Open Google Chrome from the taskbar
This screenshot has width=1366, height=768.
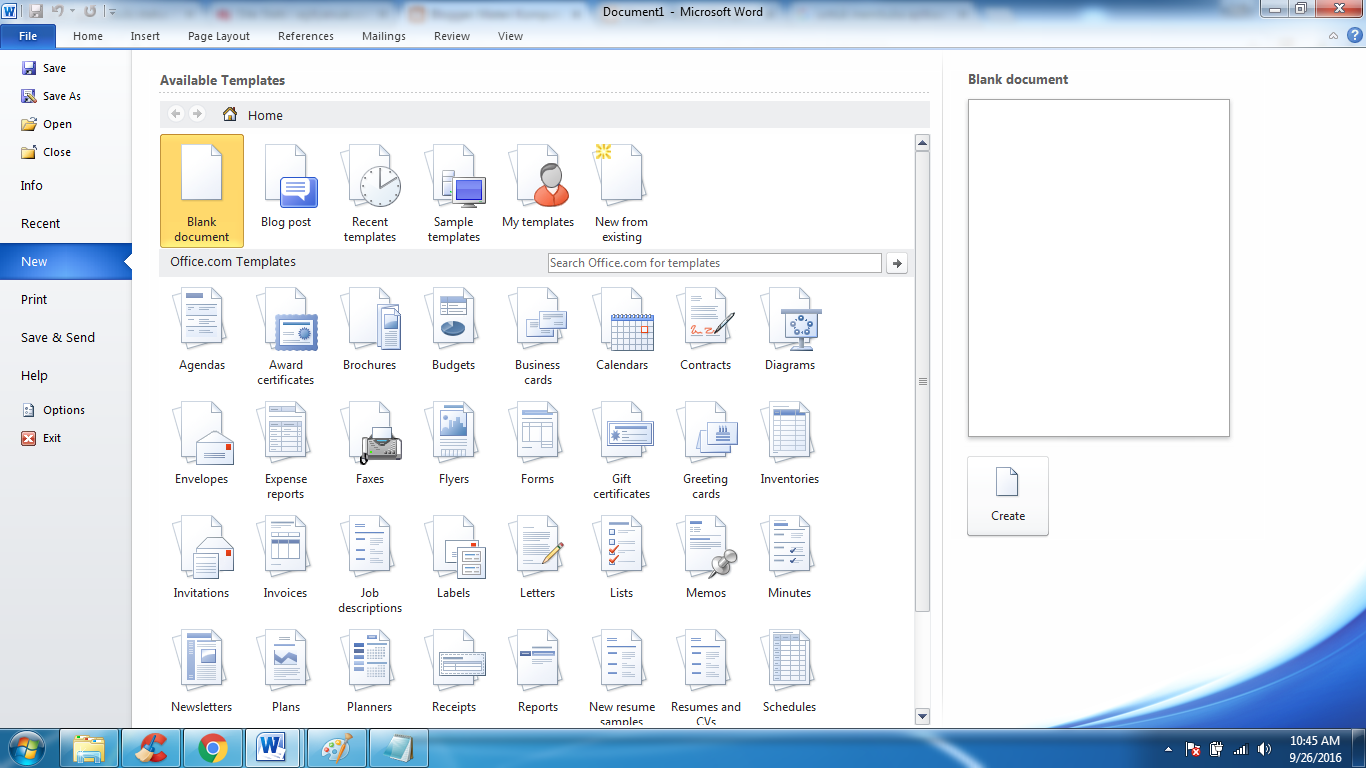pos(212,748)
